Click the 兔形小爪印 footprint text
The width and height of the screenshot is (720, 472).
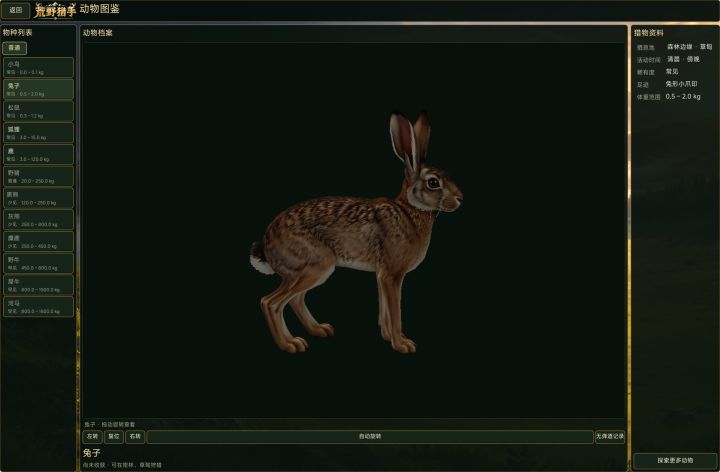click(x=681, y=84)
